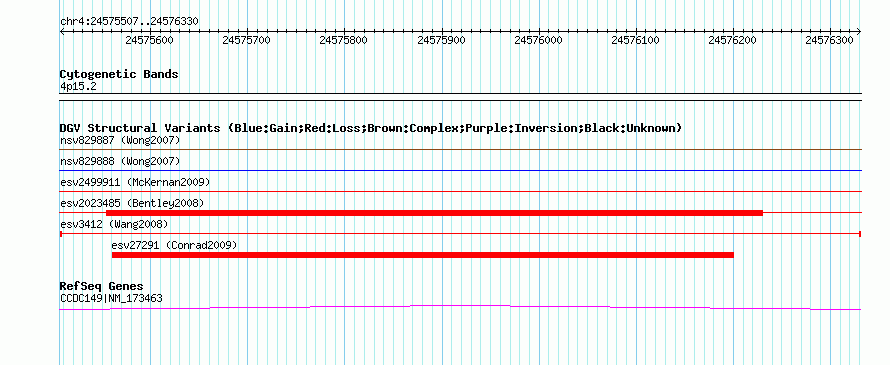Image resolution: width=890 pixels, height=365 pixels.
Task: Open variant nsv829887 (Wong2007)
Action: [x=120, y=140]
